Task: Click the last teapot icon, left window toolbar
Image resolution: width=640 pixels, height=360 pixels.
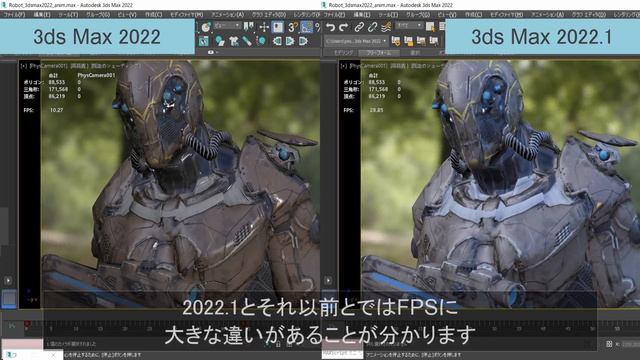Action: click(x=303, y=41)
